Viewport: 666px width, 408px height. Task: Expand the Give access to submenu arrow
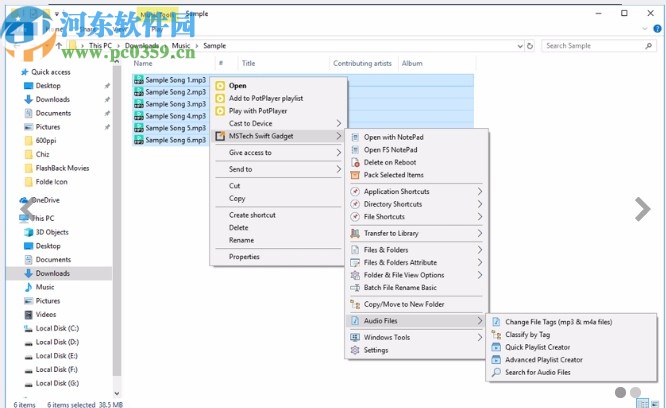339,152
